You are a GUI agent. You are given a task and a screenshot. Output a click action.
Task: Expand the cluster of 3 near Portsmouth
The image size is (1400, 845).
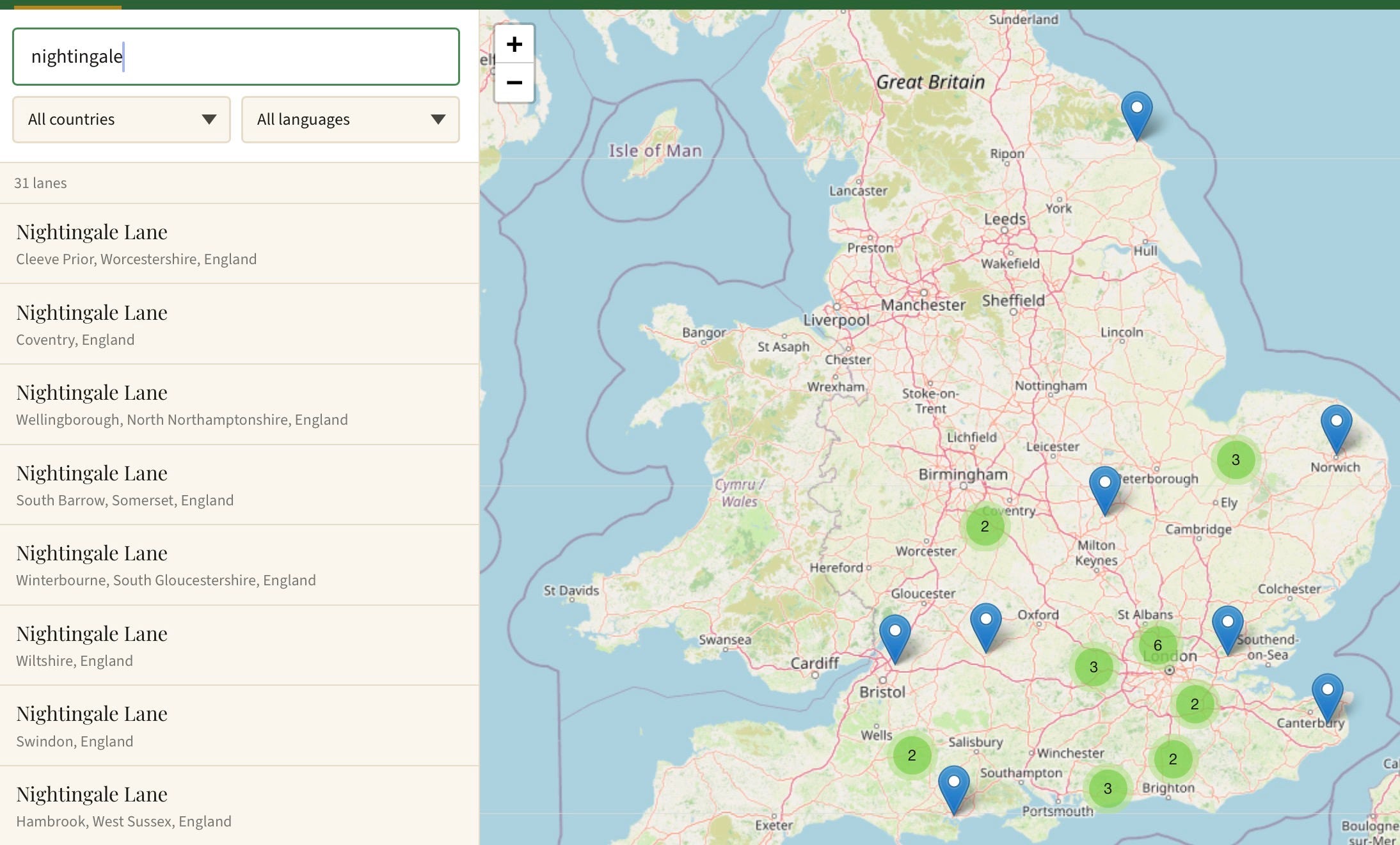click(1108, 789)
